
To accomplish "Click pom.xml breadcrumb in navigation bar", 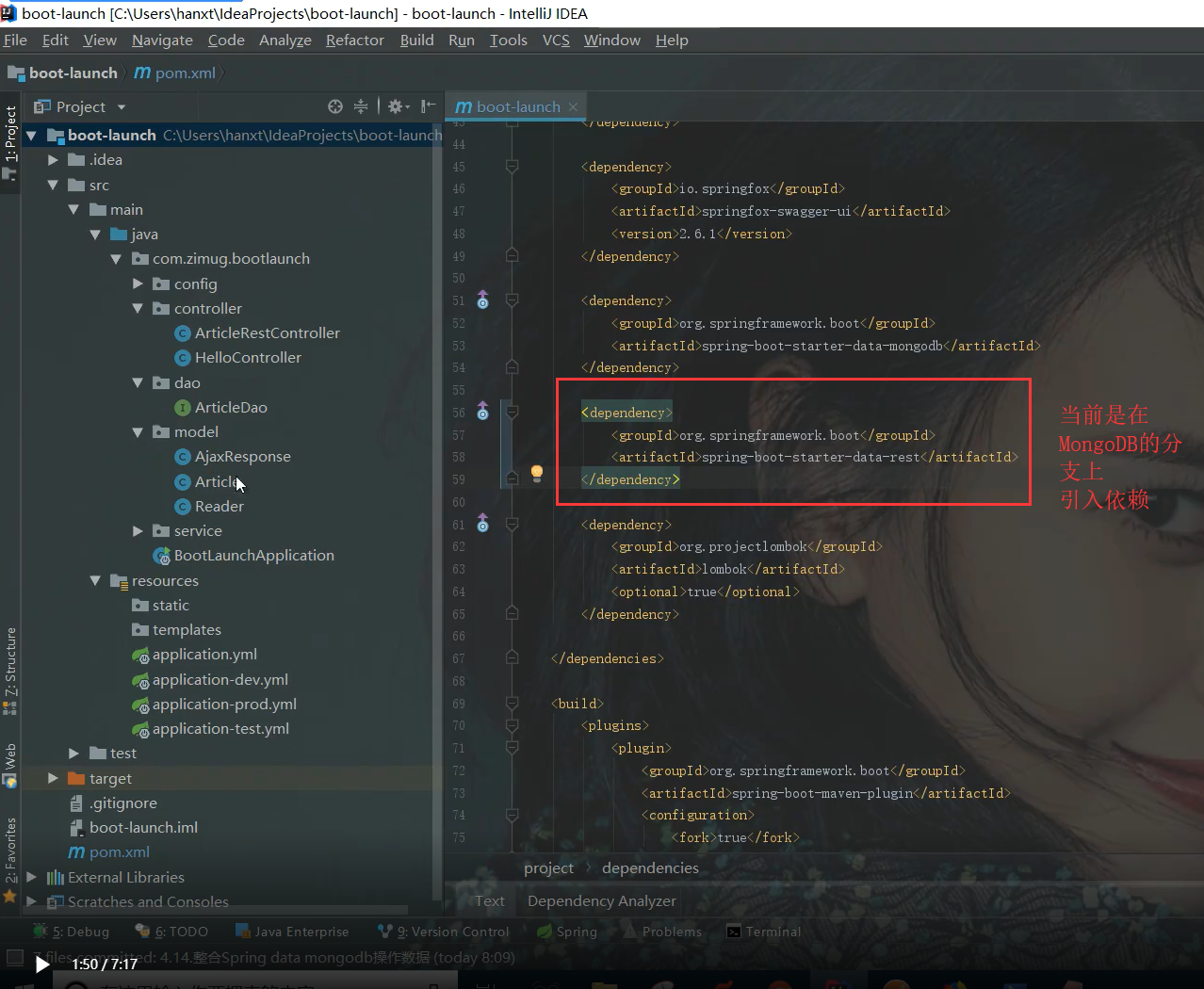I will [175, 73].
